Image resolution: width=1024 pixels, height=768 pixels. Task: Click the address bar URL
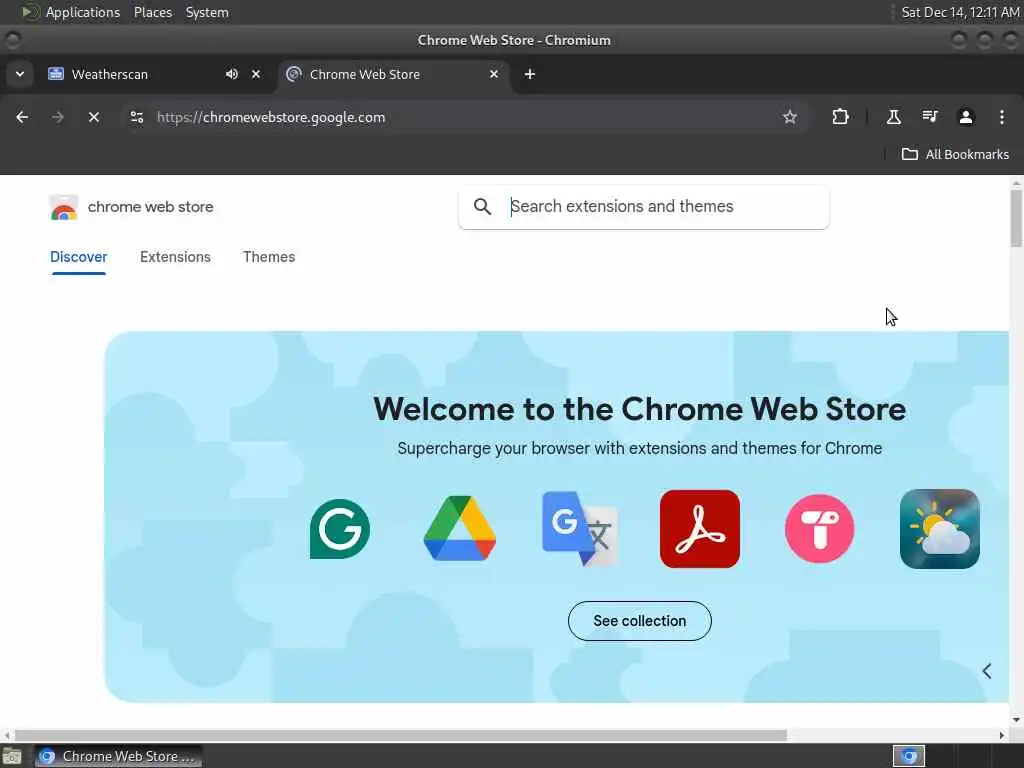pos(271,118)
